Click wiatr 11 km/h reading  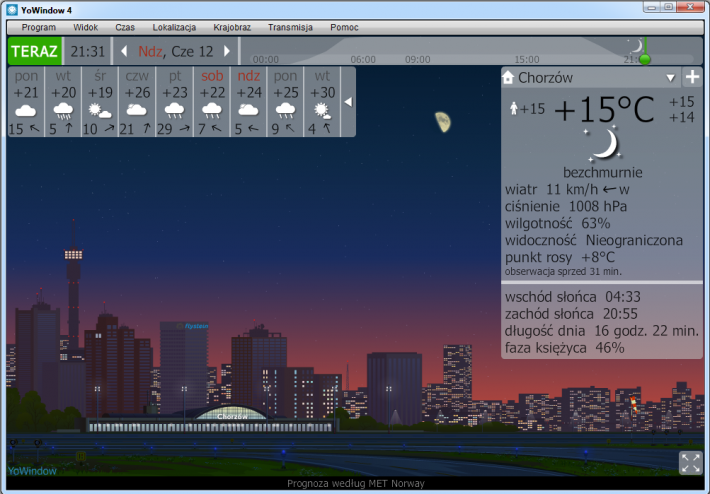pos(567,189)
